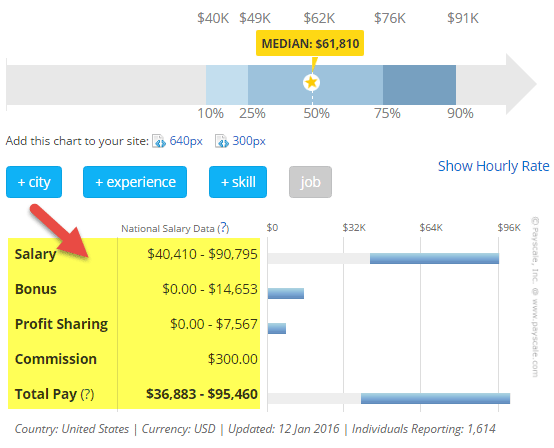Click the Bonus row label
Viewport: 554px width, 448px height.
point(36,289)
